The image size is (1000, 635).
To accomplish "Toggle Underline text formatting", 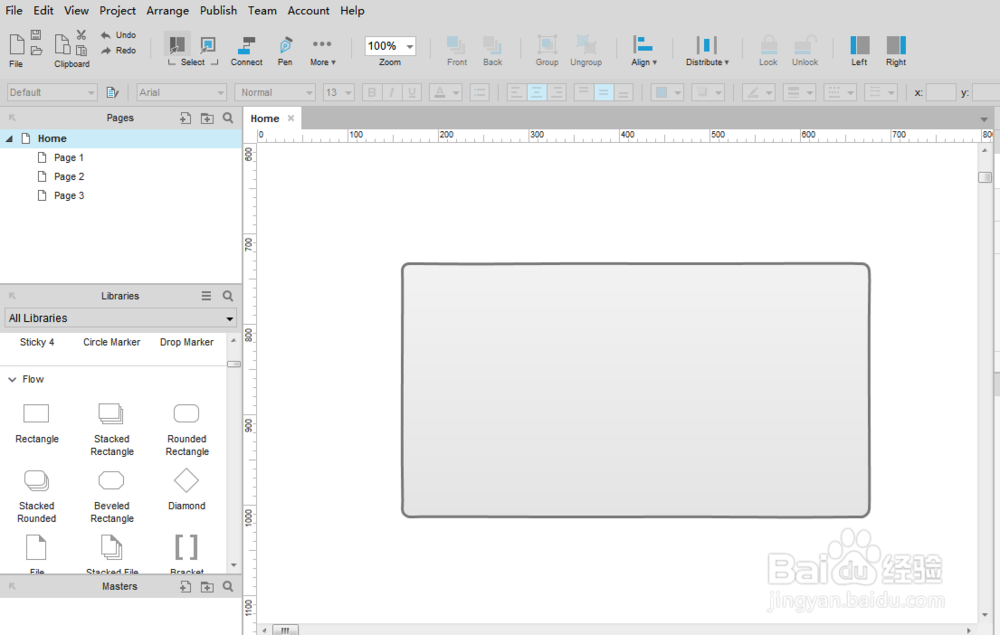I will pyautogui.click(x=412, y=92).
